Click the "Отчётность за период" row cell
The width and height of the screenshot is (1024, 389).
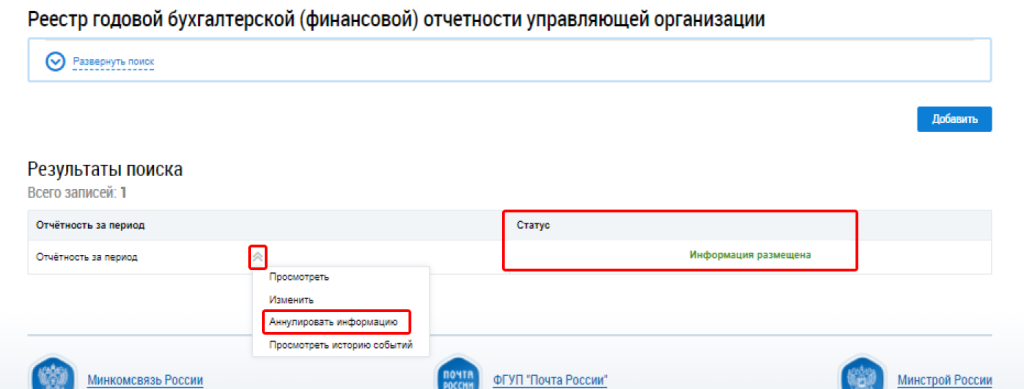coord(86,257)
